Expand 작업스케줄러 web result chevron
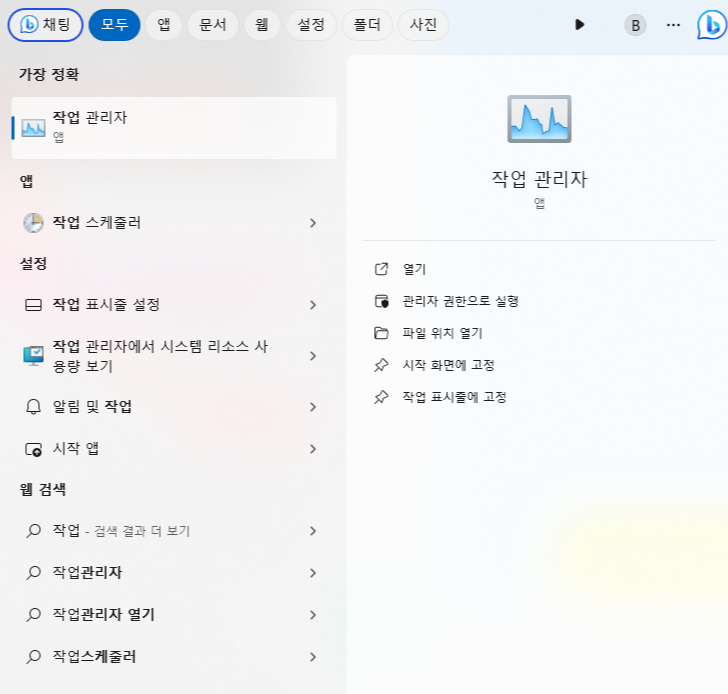Image resolution: width=728 pixels, height=694 pixels. tap(313, 657)
